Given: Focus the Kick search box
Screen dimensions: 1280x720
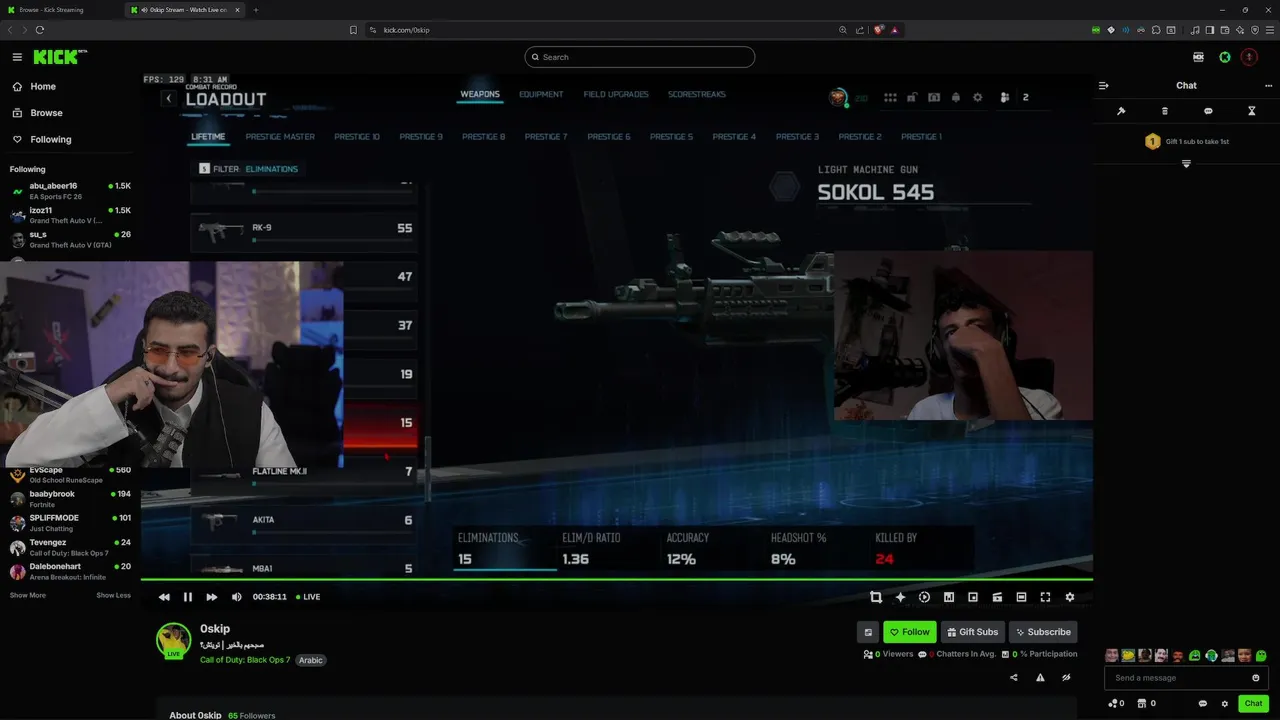Looking at the screenshot, I should 640,57.
